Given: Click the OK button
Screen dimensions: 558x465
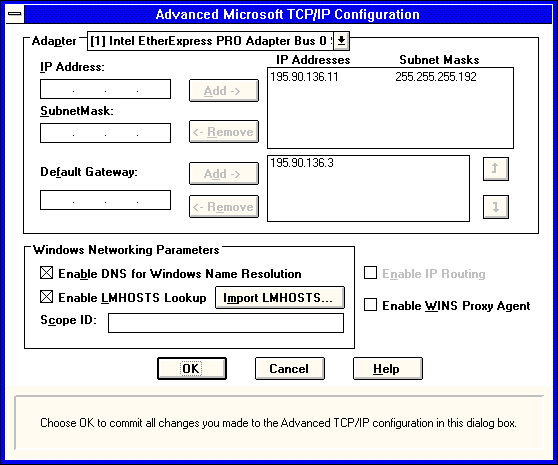Looking at the screenshot, I should tap(192, 369).
